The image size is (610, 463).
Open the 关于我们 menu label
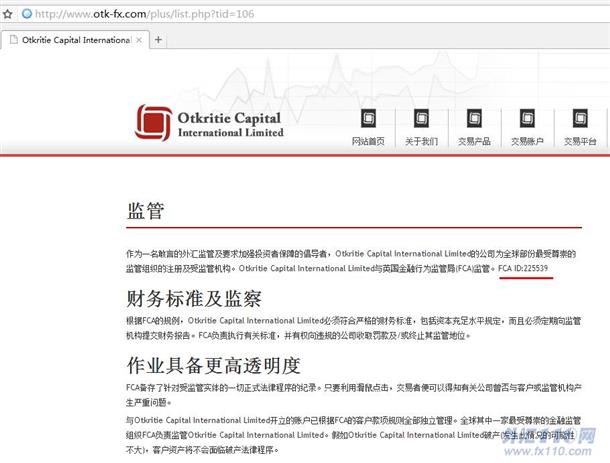coord(421,141)
